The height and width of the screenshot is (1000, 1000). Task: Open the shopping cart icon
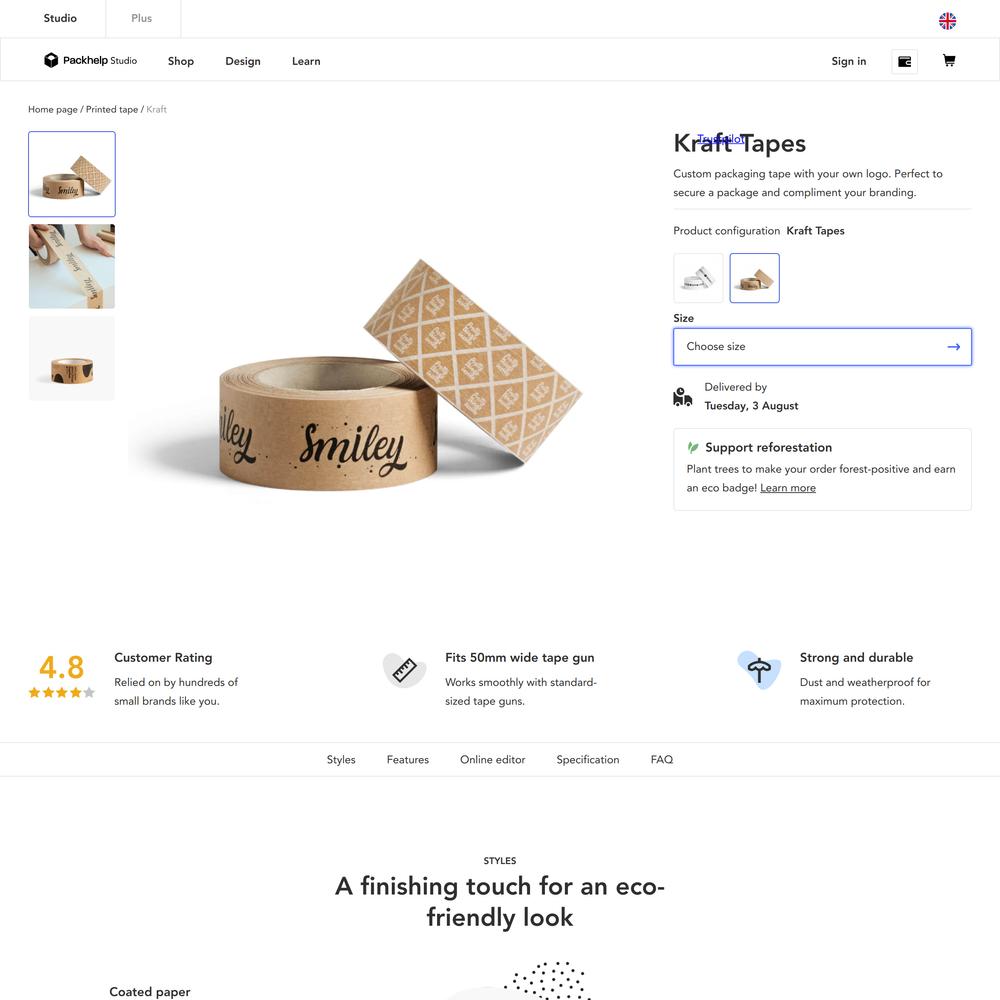click(948, 61)
